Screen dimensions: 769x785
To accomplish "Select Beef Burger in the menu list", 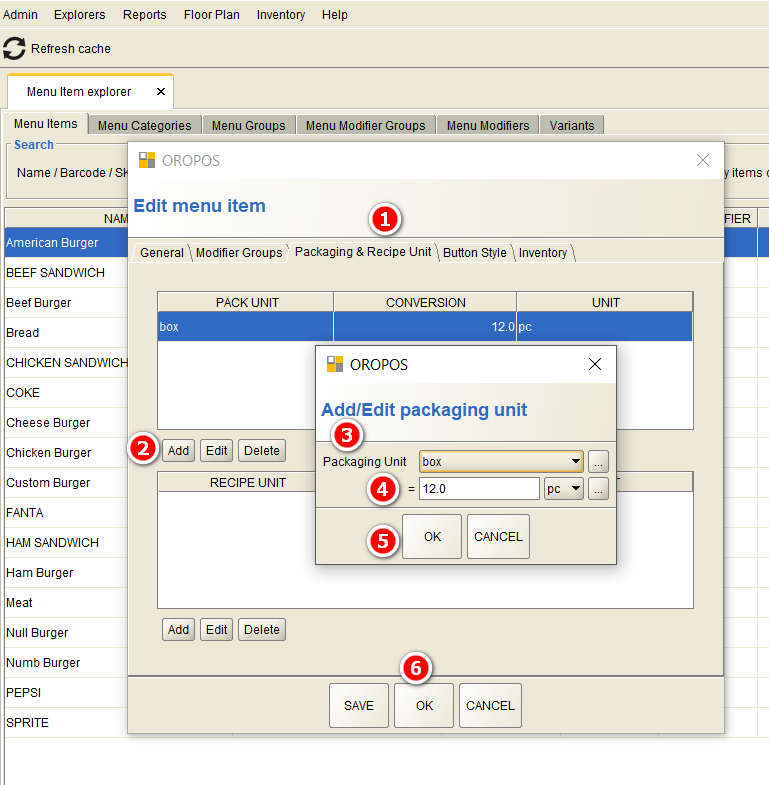I will tap(66, 303).
